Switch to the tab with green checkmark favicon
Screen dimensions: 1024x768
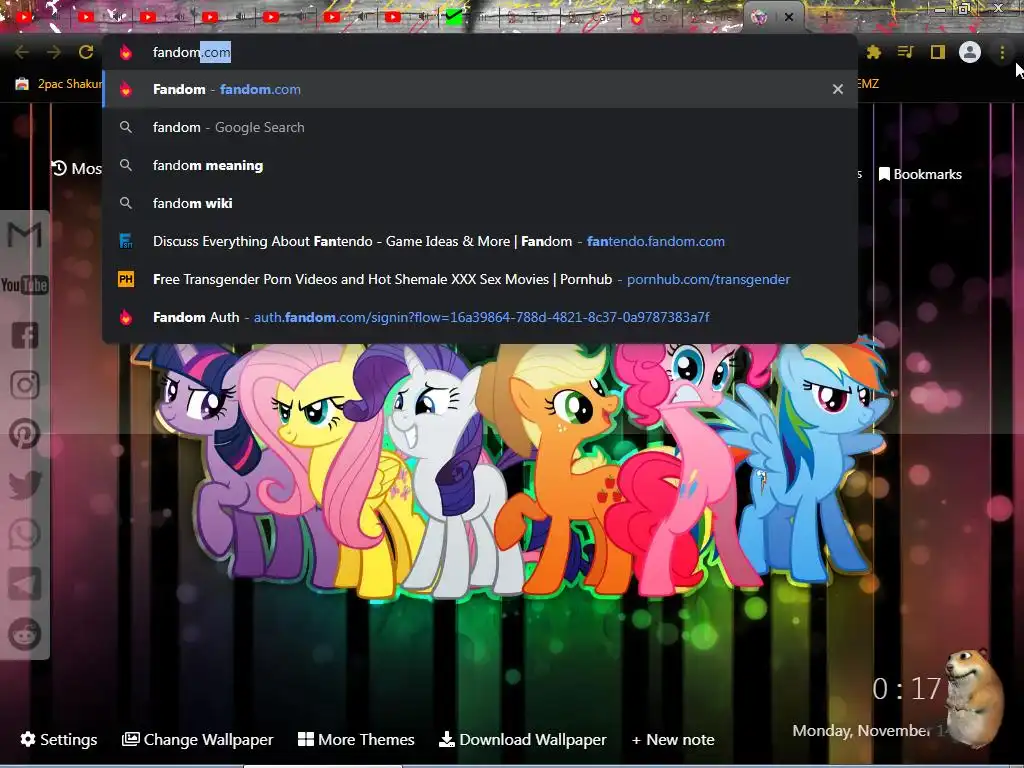454,17
